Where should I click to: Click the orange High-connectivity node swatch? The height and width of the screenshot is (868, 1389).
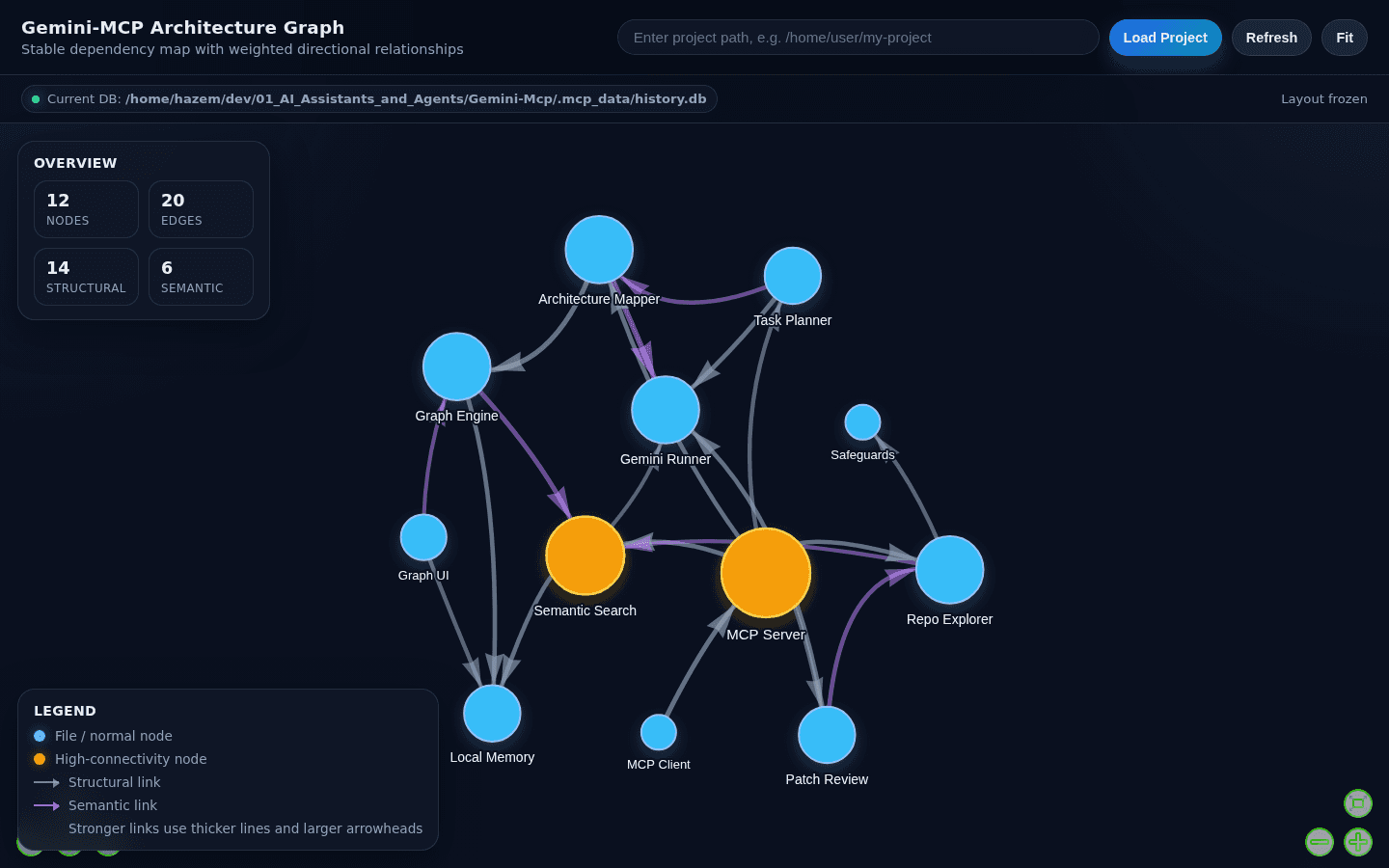40,759
